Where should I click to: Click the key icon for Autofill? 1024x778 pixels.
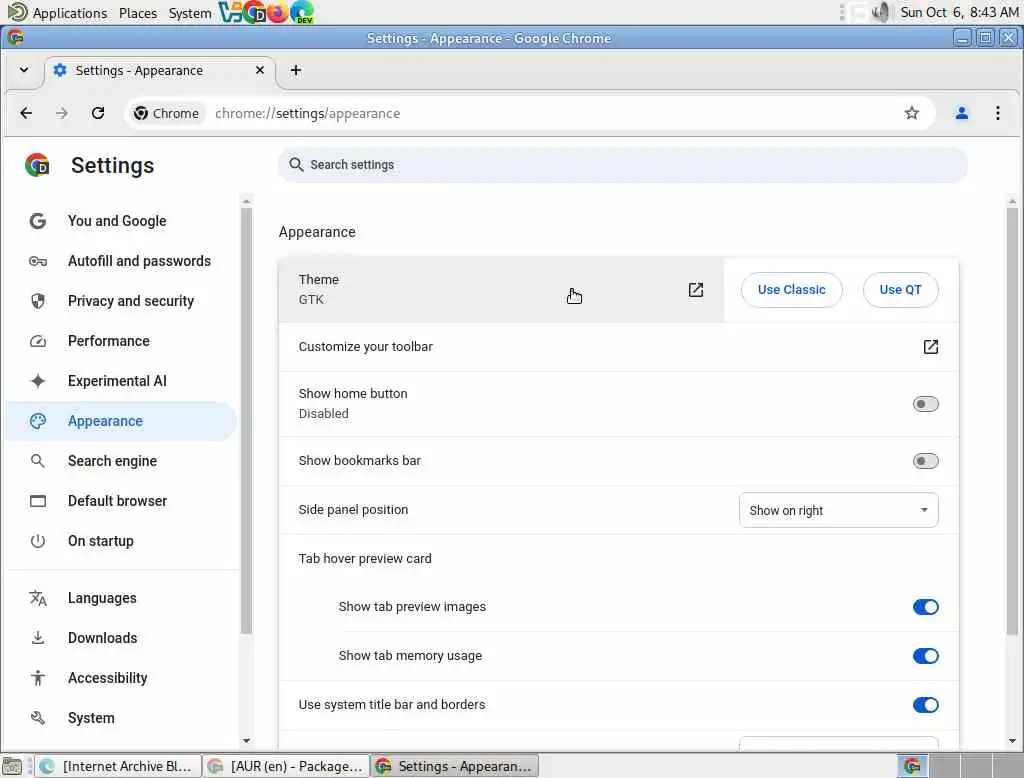click(x=38, y=261)
